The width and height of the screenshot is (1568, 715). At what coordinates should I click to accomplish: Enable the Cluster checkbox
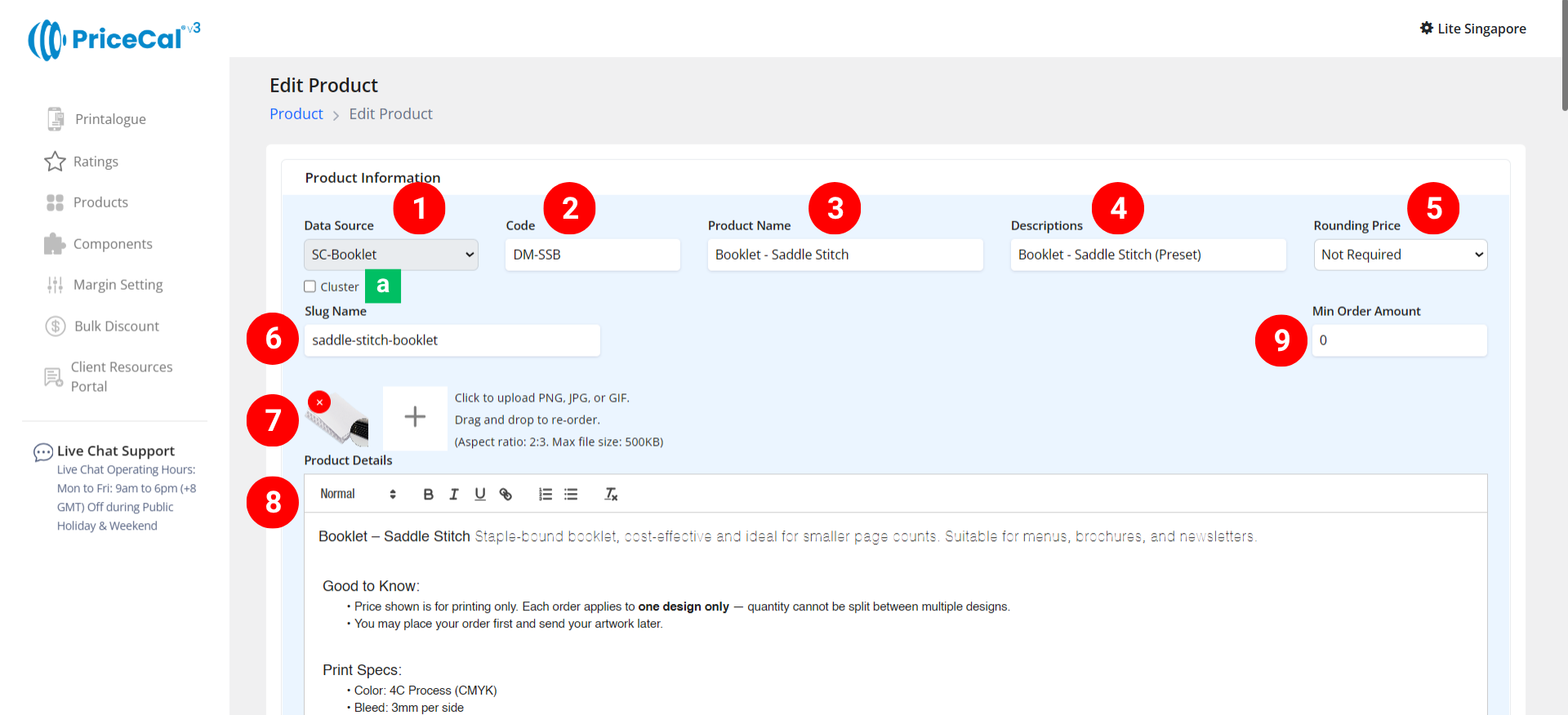pos(310,286)
